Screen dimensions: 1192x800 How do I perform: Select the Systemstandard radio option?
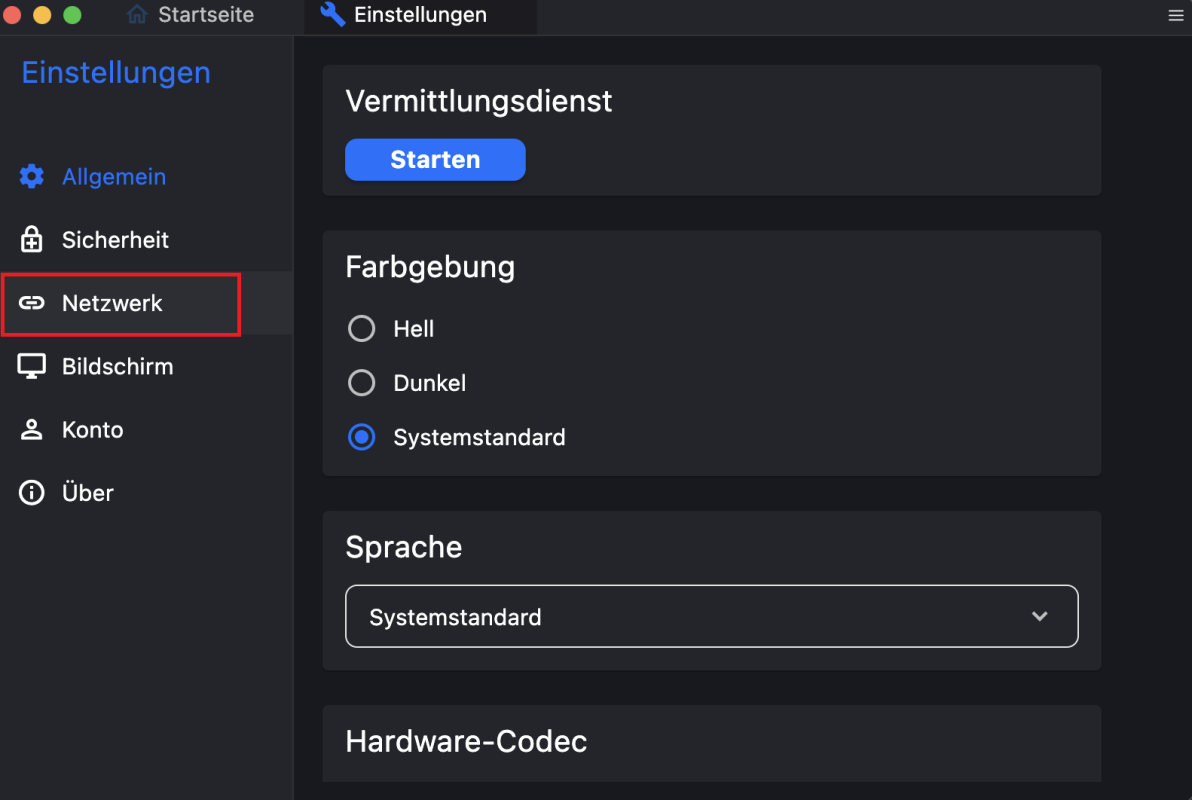[x=361, y=437]
